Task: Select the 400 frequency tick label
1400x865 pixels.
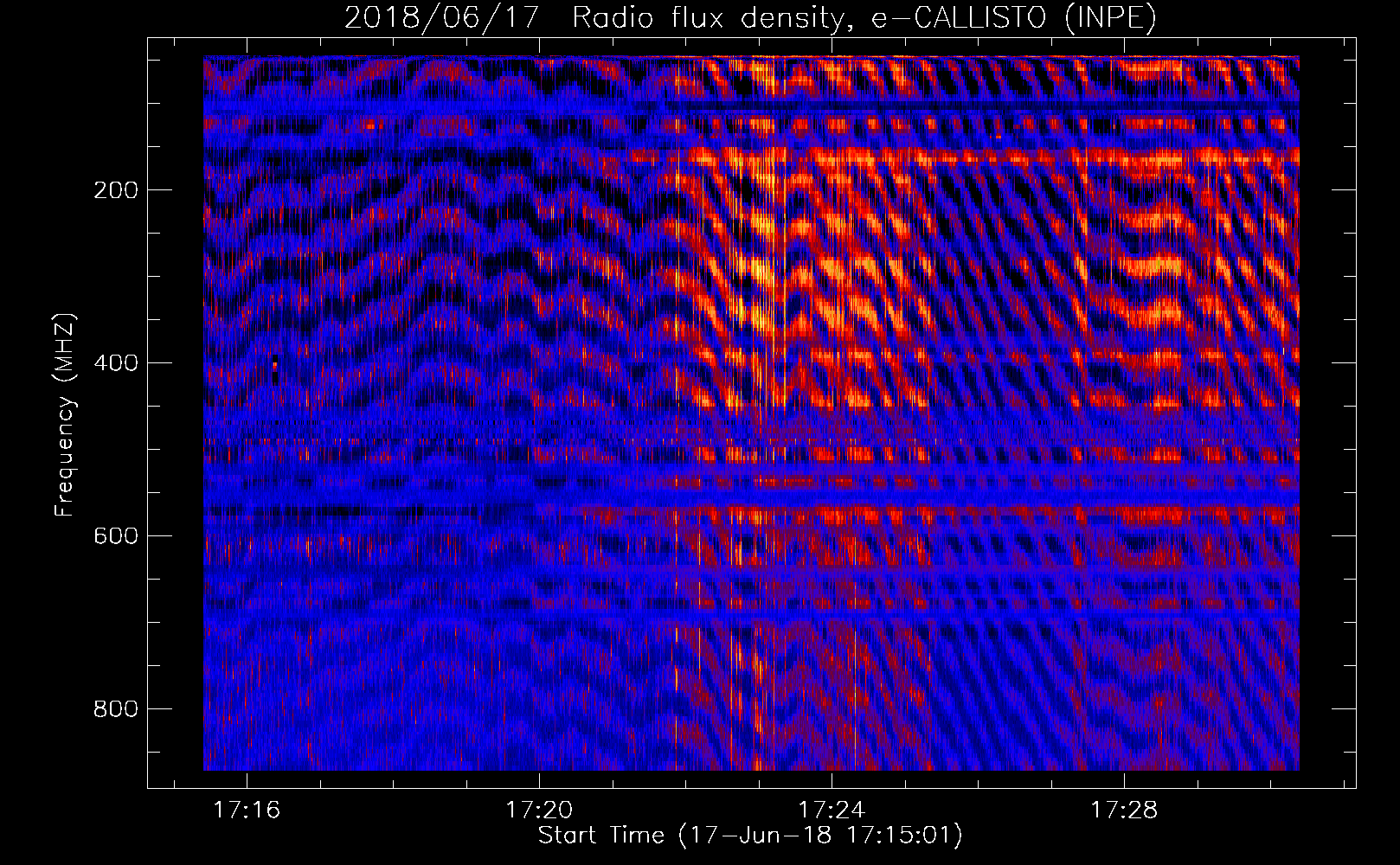Action: [116, 363]
